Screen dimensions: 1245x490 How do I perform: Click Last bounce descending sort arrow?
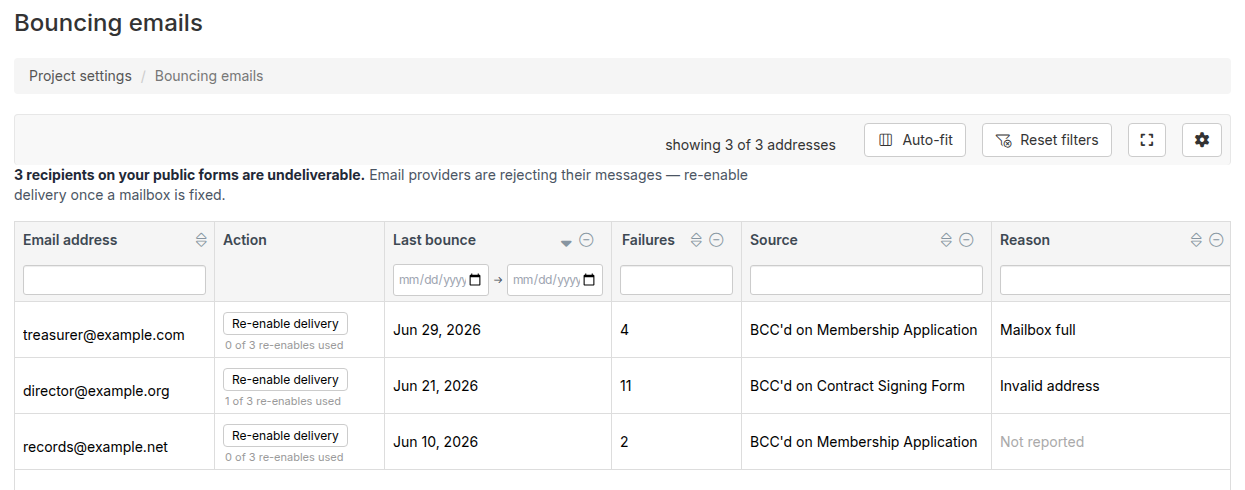click(x=566, y=241)
